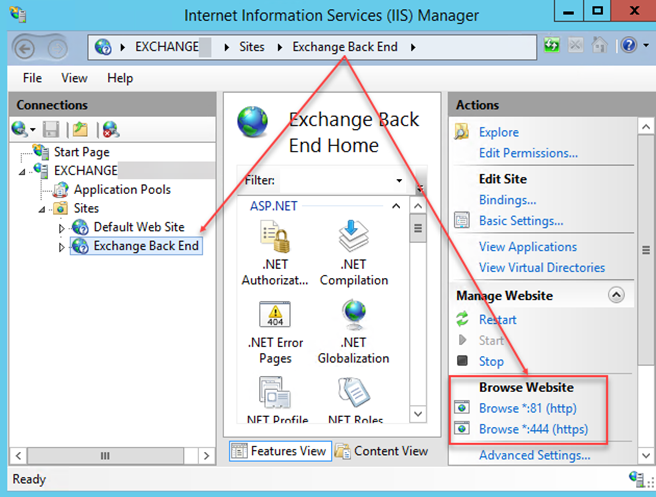Click the Save floppy disk icon in Connections
Viewport: 656px width, 497px height.
[51, 129]
